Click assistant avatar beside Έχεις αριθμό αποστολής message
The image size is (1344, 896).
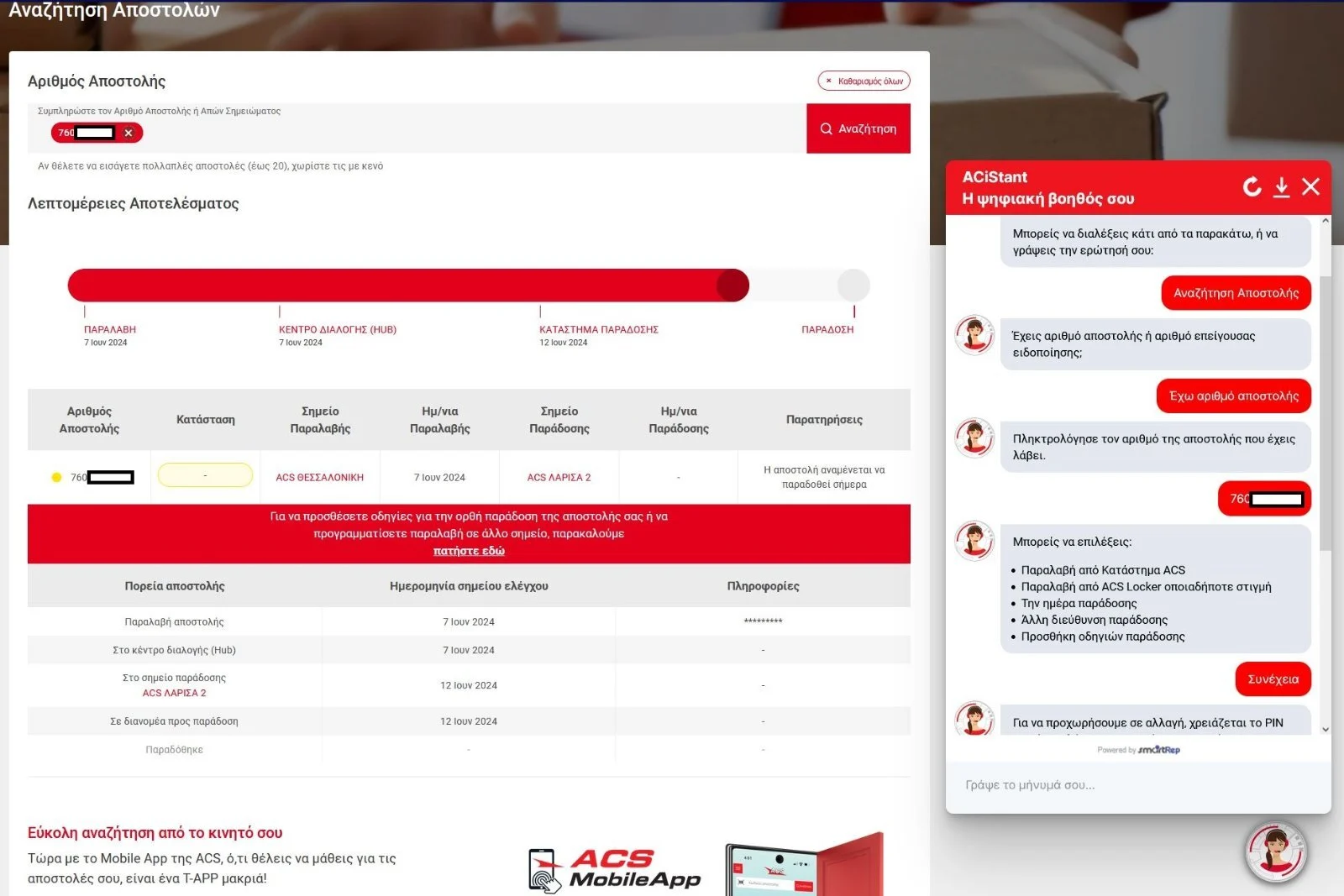[x=974, y=335]
